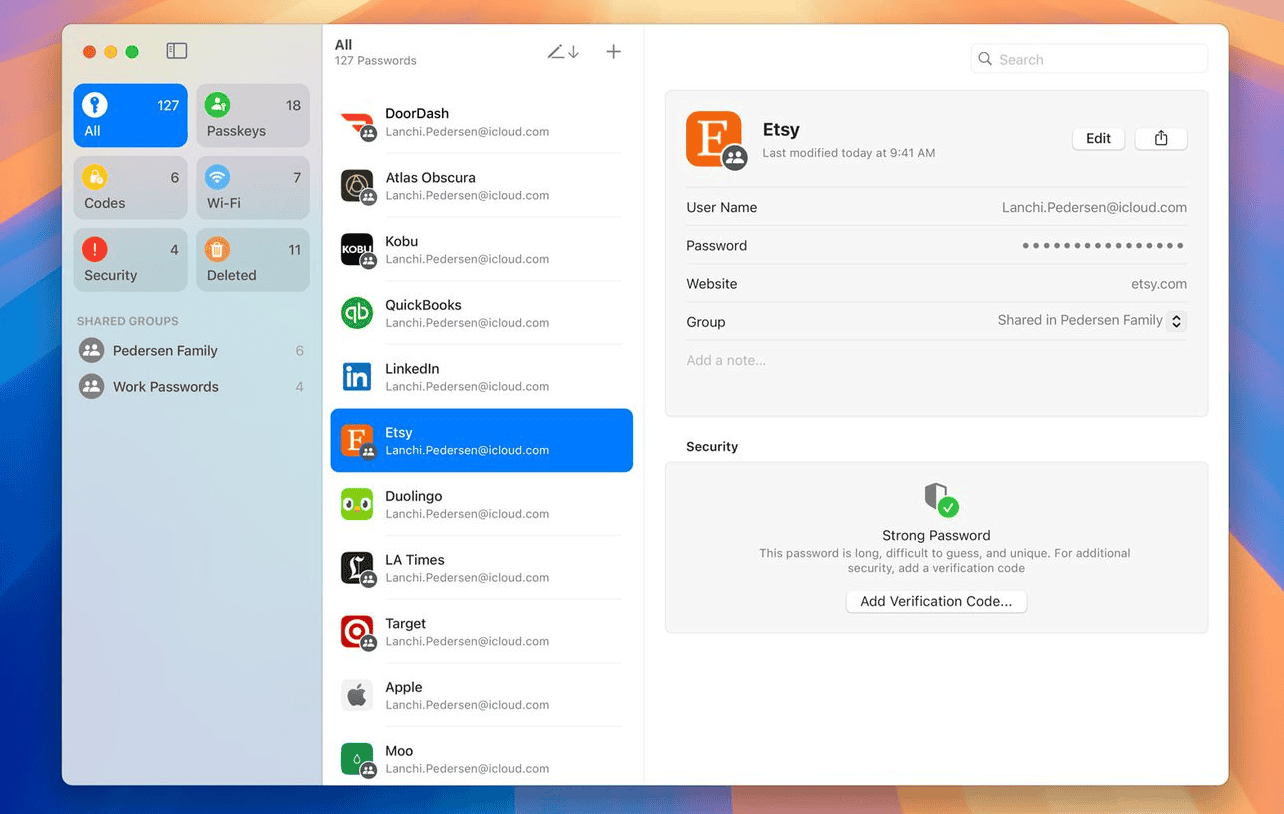Click the LA Times logo icon
Image resolution: width=1284 pixels, height=814 pixels.
[357, 568]
